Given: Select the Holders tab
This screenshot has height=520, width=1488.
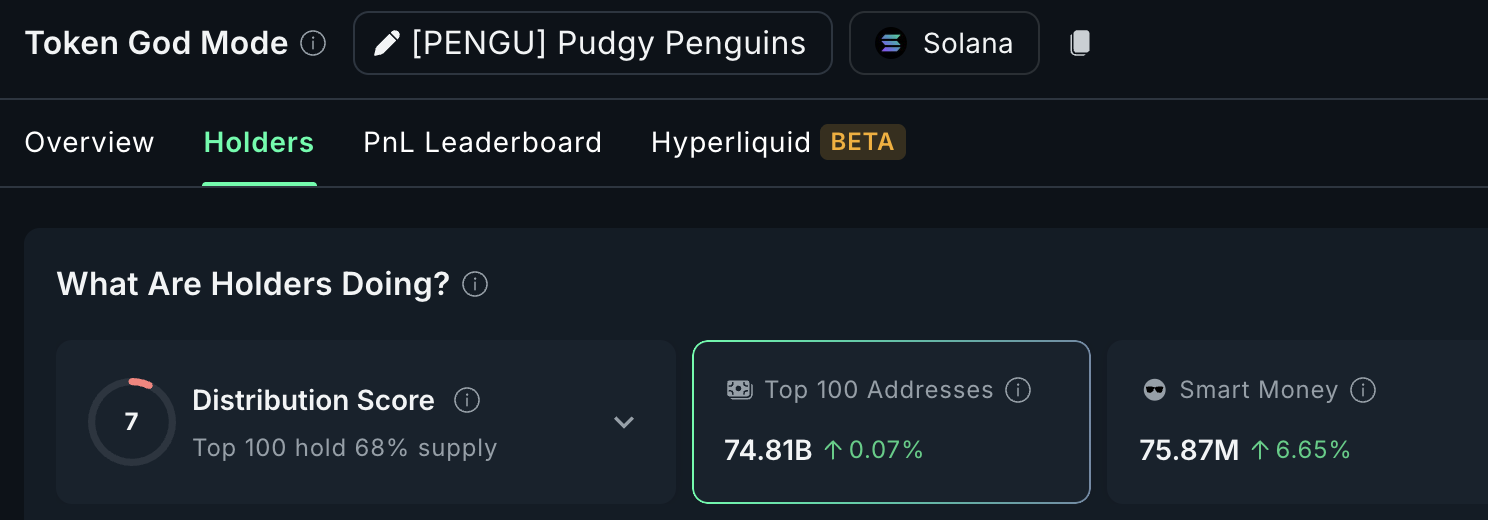Looking at the screenshot, I should tap(259, 143).
